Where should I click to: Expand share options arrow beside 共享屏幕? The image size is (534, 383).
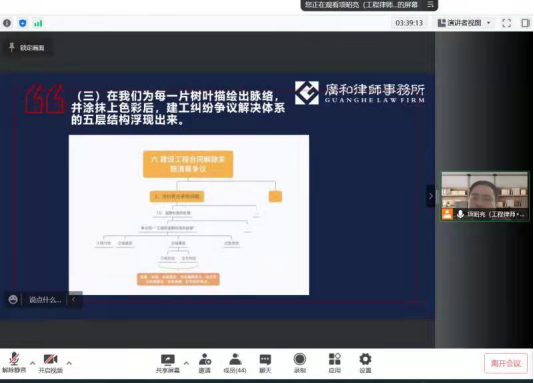pos(186,363)
